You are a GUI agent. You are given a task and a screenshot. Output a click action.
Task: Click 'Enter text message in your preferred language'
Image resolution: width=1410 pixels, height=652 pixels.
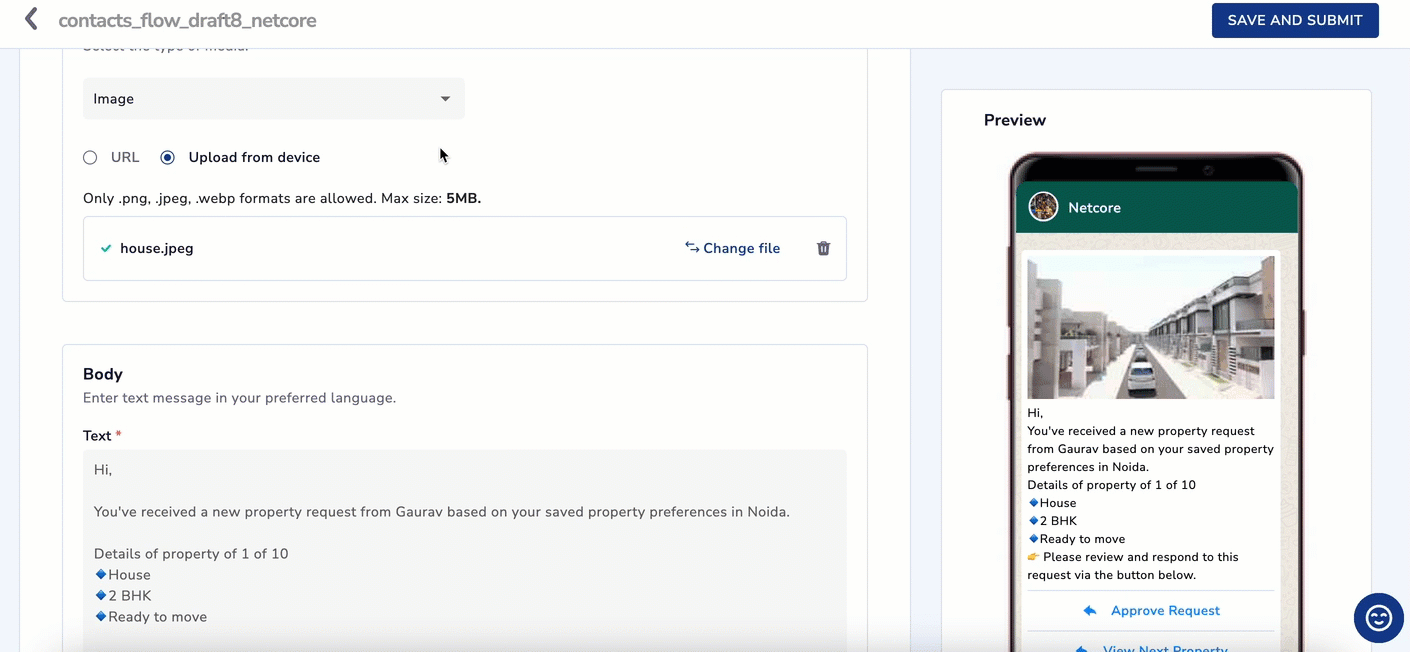pos(239,398)
